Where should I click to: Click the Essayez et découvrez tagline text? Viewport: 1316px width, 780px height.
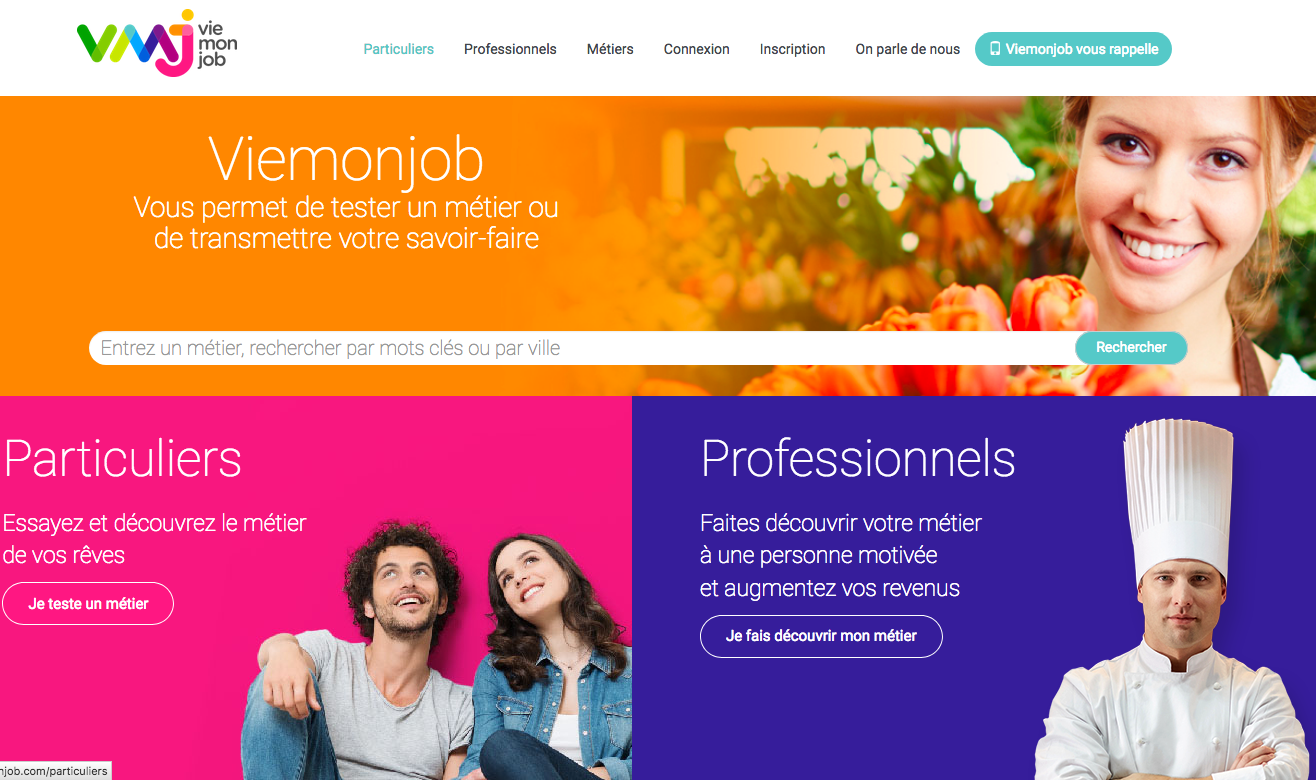point(154,538)
